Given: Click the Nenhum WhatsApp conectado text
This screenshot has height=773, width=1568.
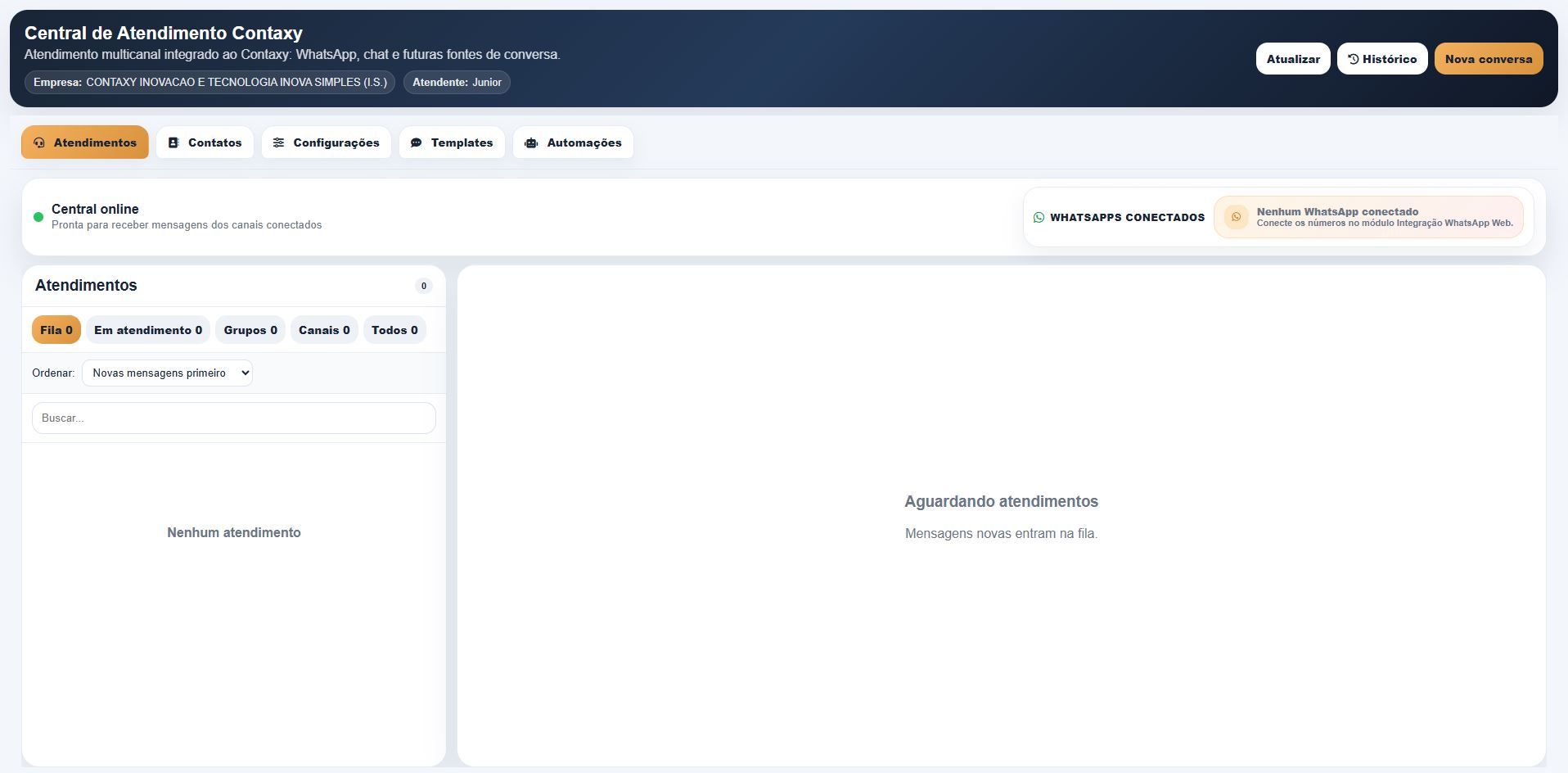Looking at the screenshot, I should pos(1337,211).
